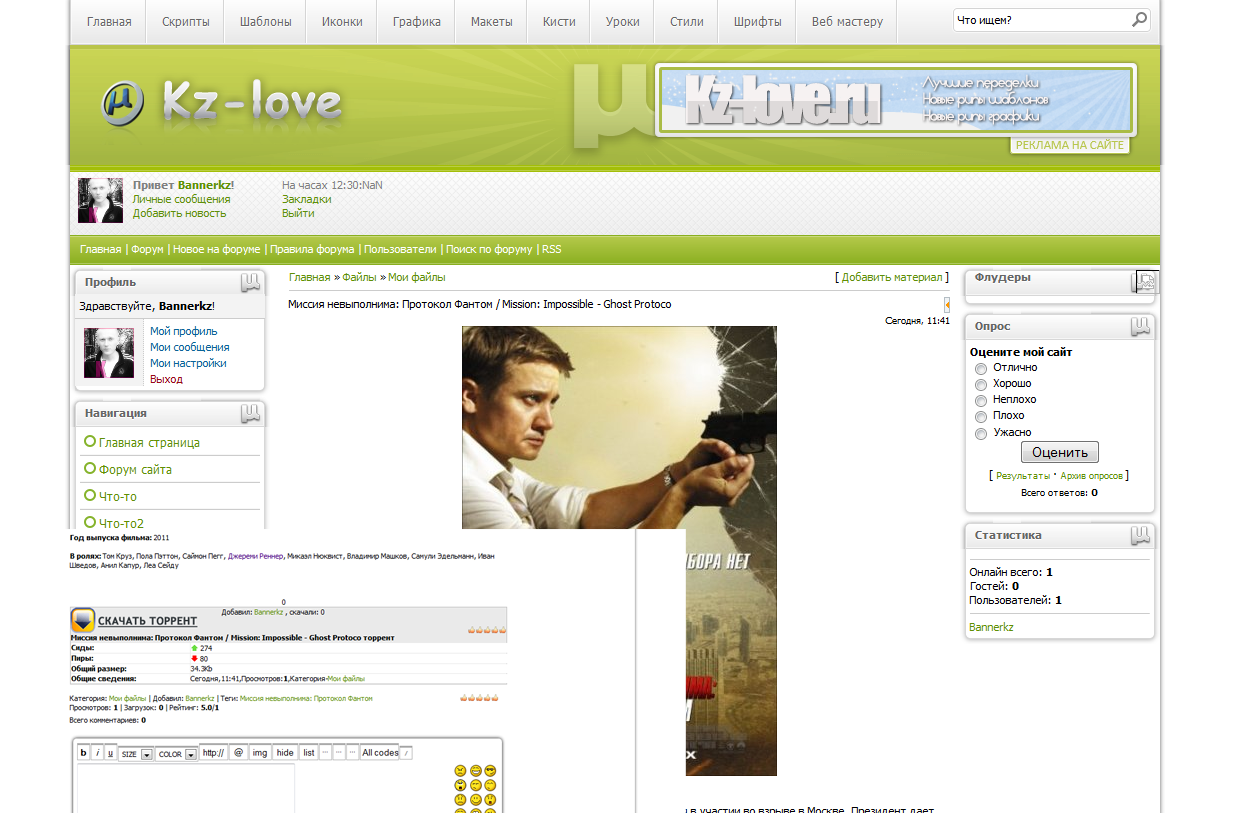This screenshot has height=813, width=1241.
Task: Apply underline with the u button
Action: [110, 753]
